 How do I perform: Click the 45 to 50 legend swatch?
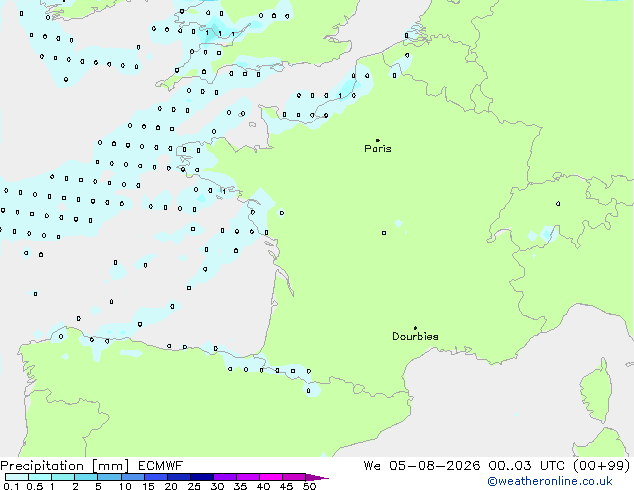tap(294, 477)
